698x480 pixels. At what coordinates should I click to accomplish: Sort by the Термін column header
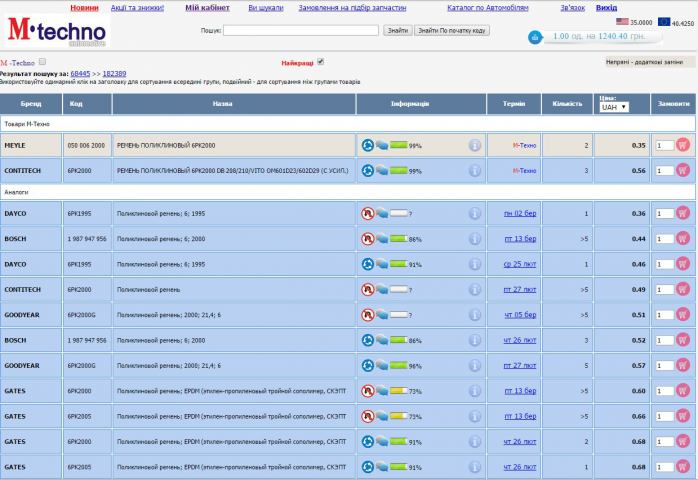click(x=514, y=104)
